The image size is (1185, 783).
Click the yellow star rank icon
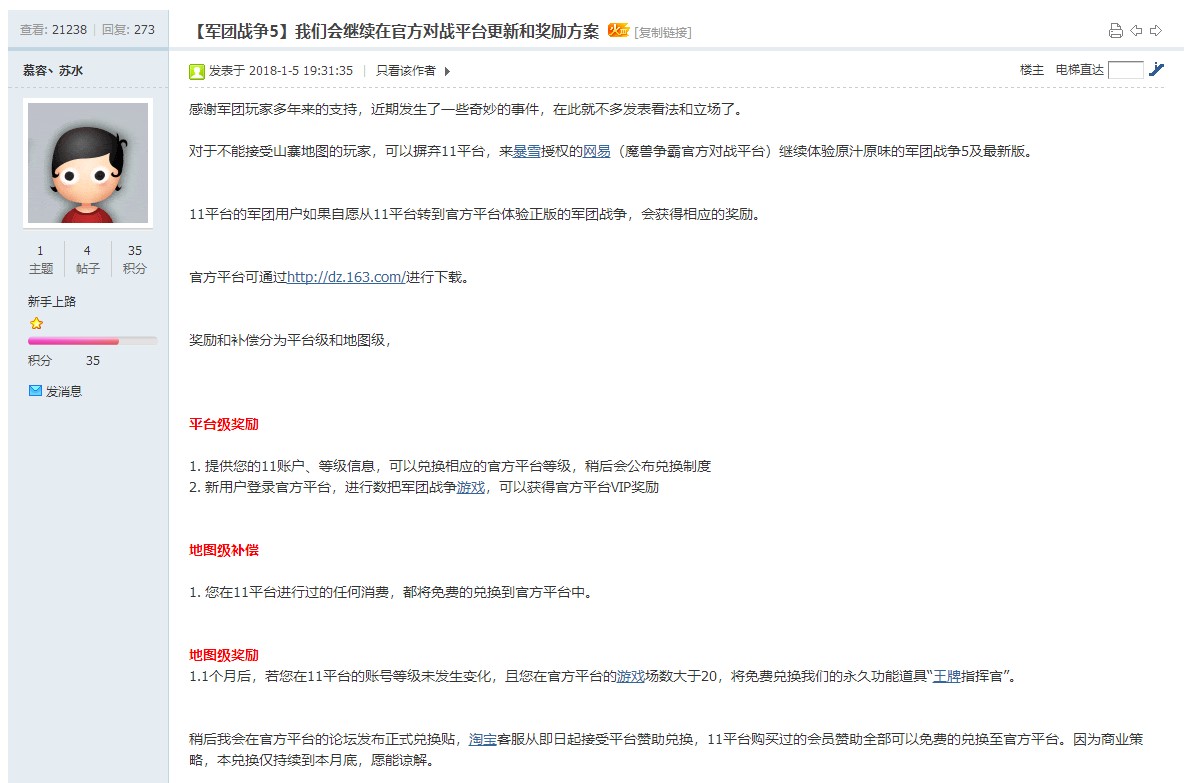(x=36, y=323)
